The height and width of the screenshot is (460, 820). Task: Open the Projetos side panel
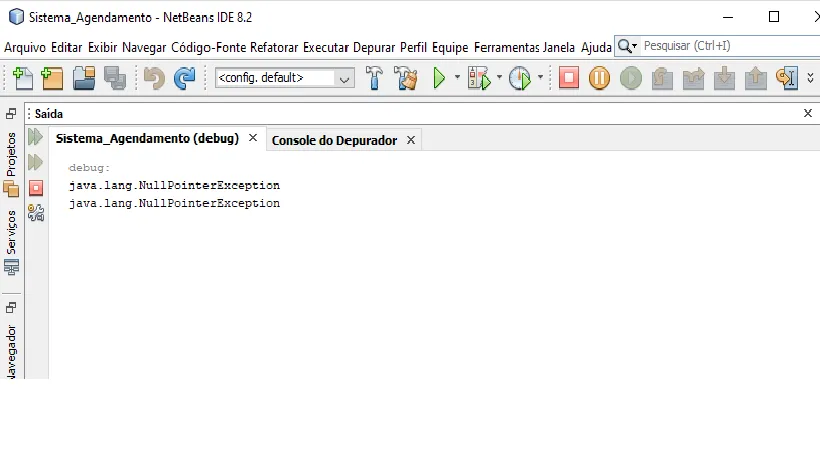(x=11, y=164)
